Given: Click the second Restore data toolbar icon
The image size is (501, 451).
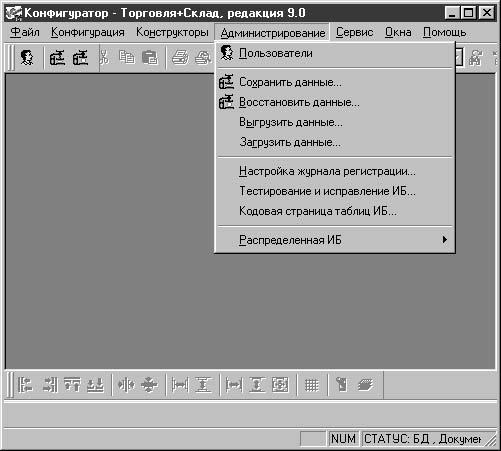Looking at the screenshot, I should (x=80, y=58).
